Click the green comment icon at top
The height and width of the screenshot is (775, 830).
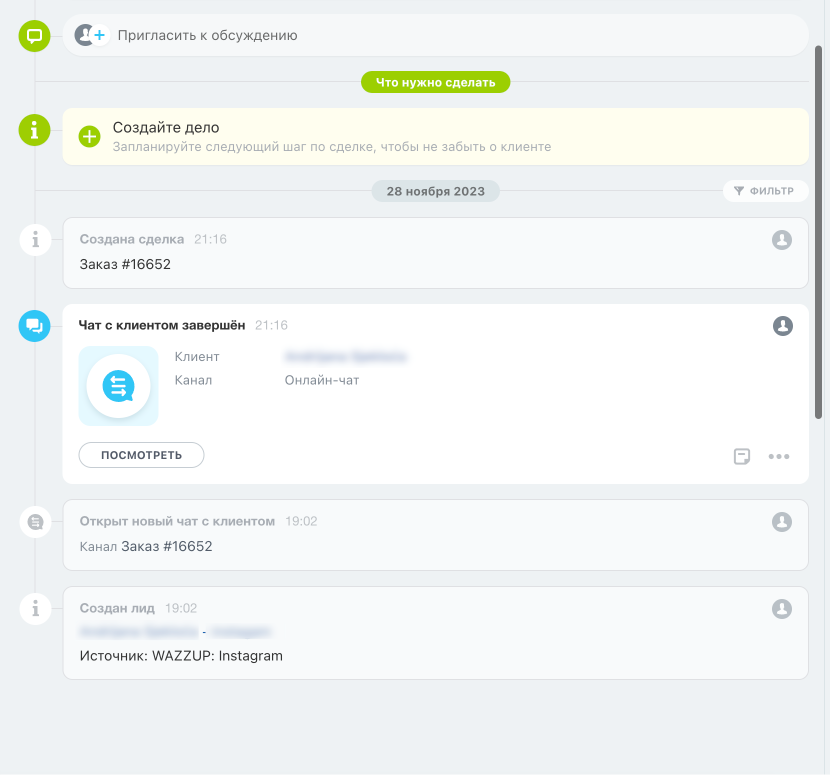click(x=35, y=36)
